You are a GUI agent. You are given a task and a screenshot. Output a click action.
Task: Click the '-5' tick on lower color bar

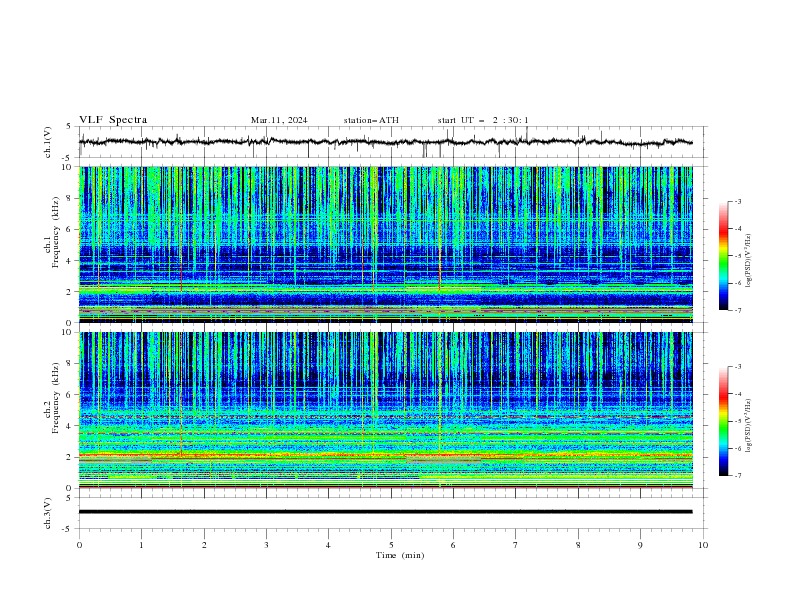point(737,421)
